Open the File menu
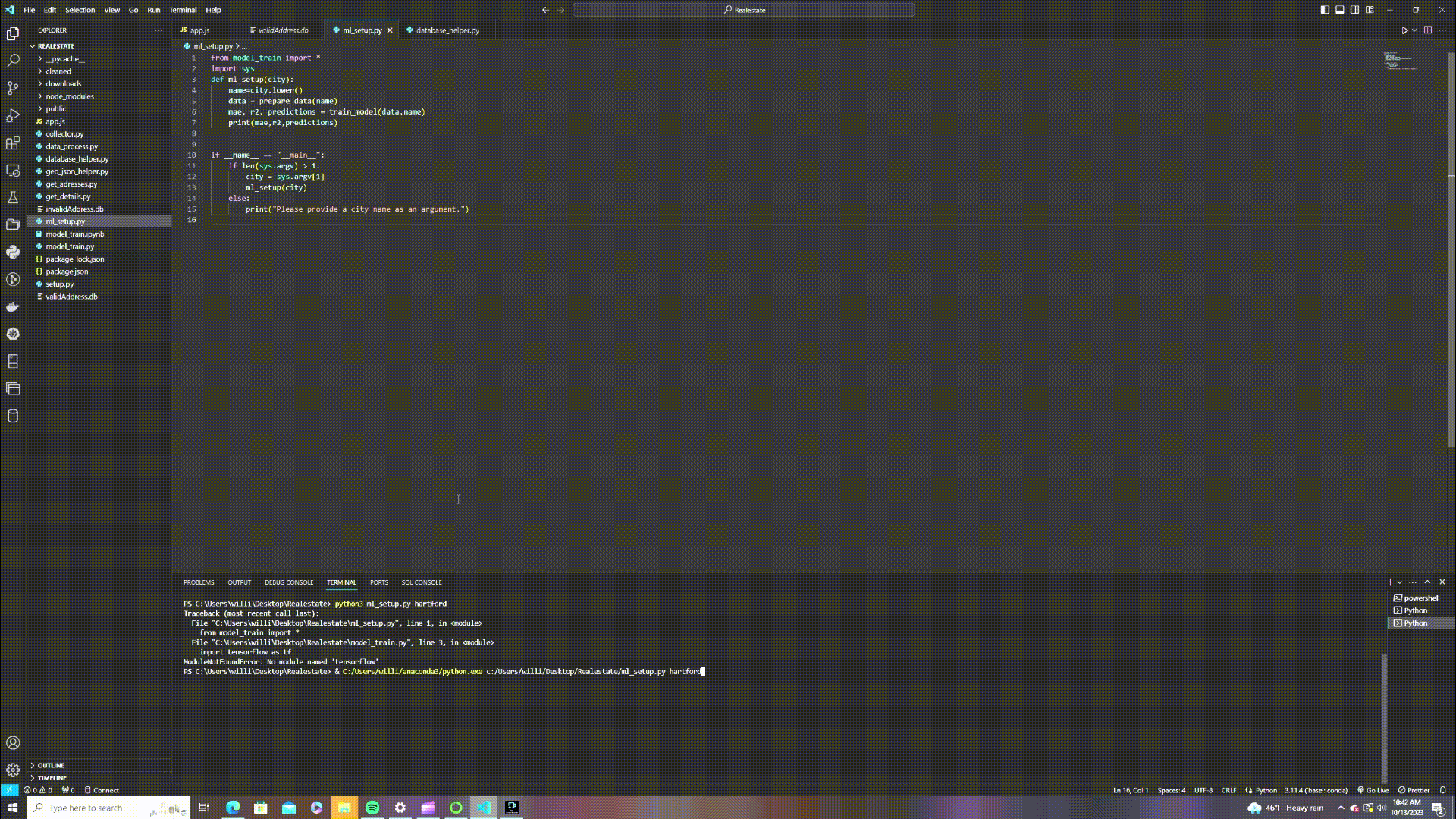1456x819 pixels. pyautogui.click(x=29, y=10)
